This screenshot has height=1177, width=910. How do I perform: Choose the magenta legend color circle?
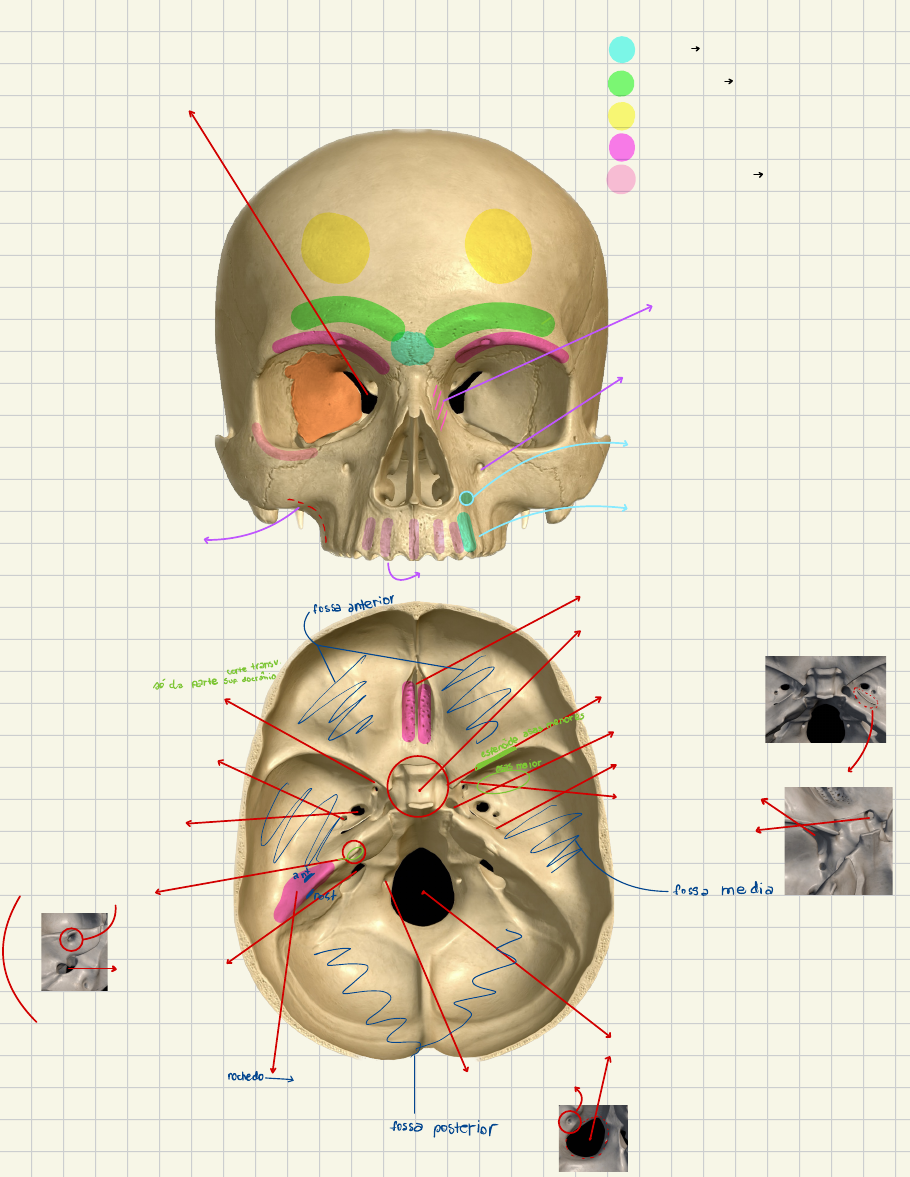(x=622, y=147)
